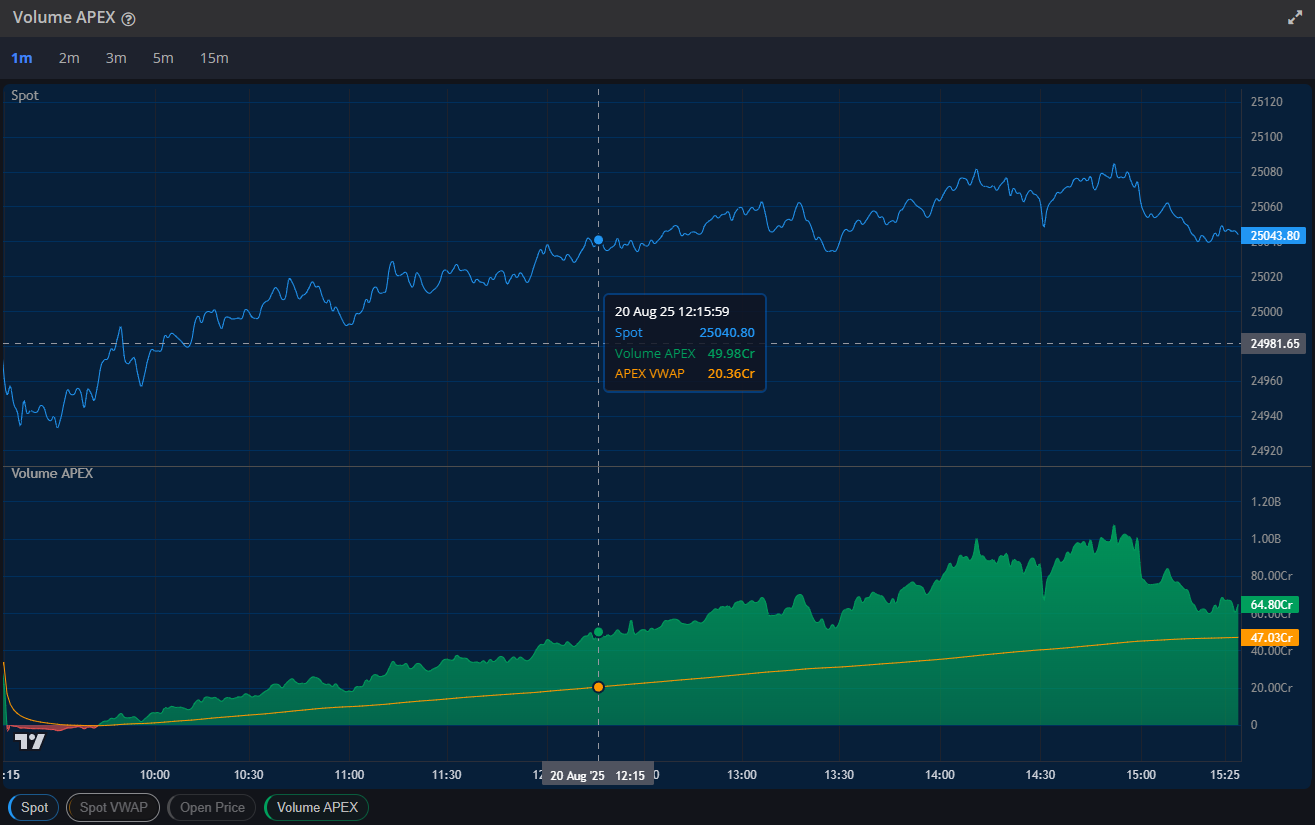The width and height of the screenshot is (1315, 825).
Task: Click the 24981.65 crosshair price label
Action: (1275, 343)
